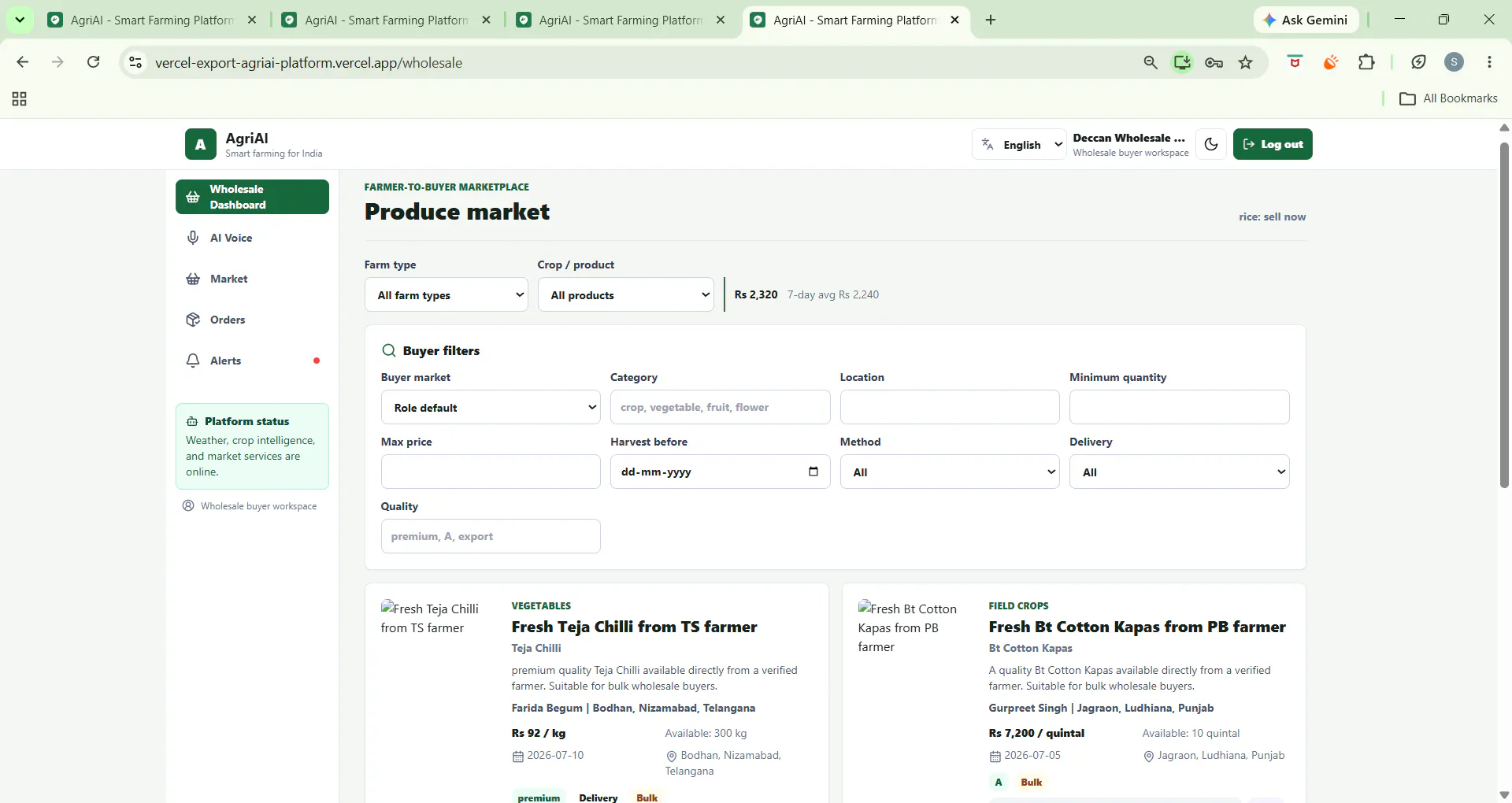Open the All Bookmarks folder
Image resolution: width=1512 pixels, height=803 pixels.
coord(1448,98)
